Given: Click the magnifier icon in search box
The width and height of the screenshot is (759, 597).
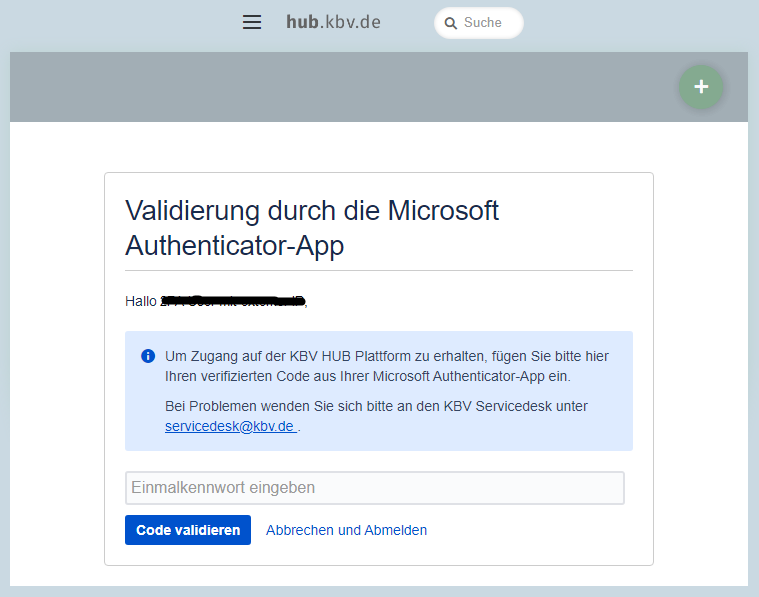Looking at the screenshot, I should pyautogui.click(x=450, y=23).
